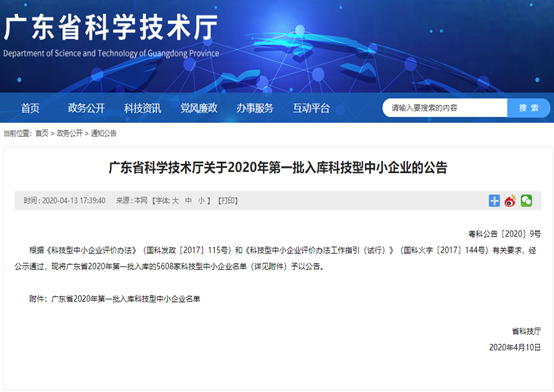Share the announcement via WeChat icon

coord(526,201)
